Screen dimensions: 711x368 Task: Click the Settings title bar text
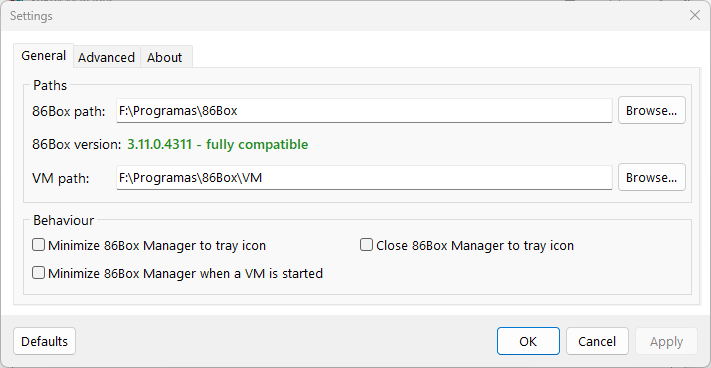pos(31,16)
